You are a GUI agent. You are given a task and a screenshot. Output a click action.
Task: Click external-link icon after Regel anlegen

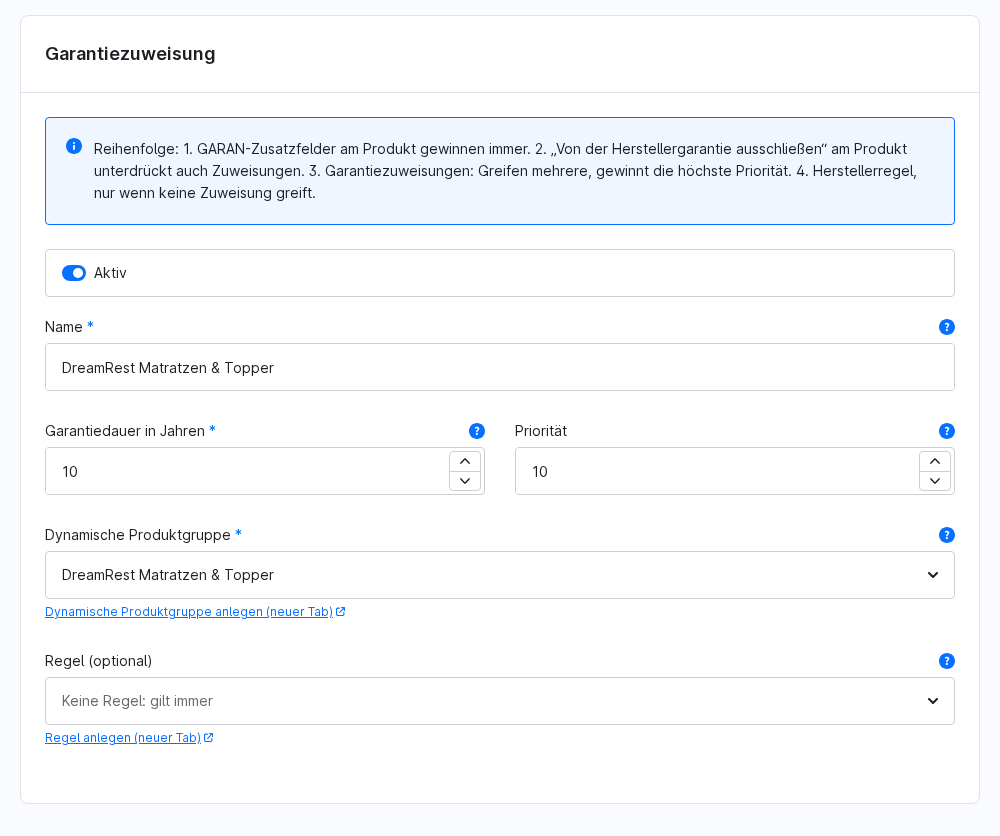209,738
